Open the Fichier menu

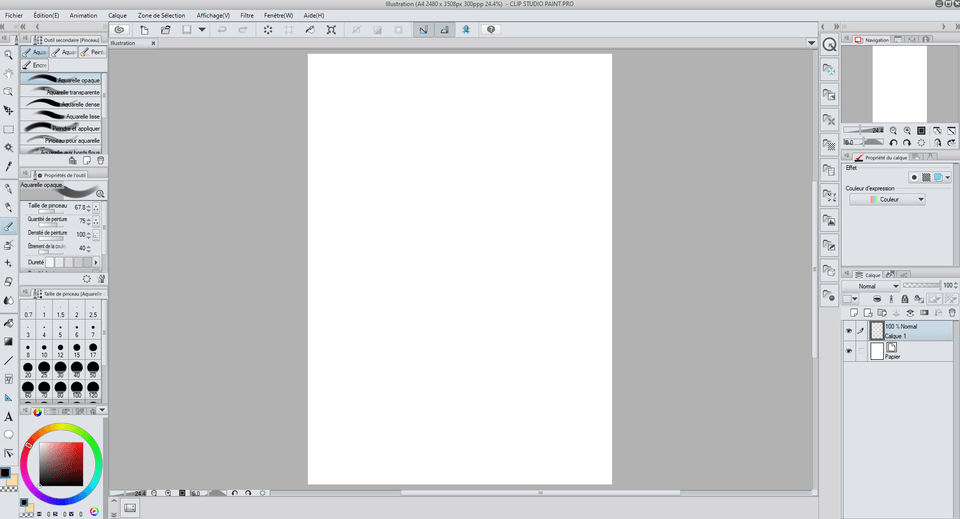(14, 15)
